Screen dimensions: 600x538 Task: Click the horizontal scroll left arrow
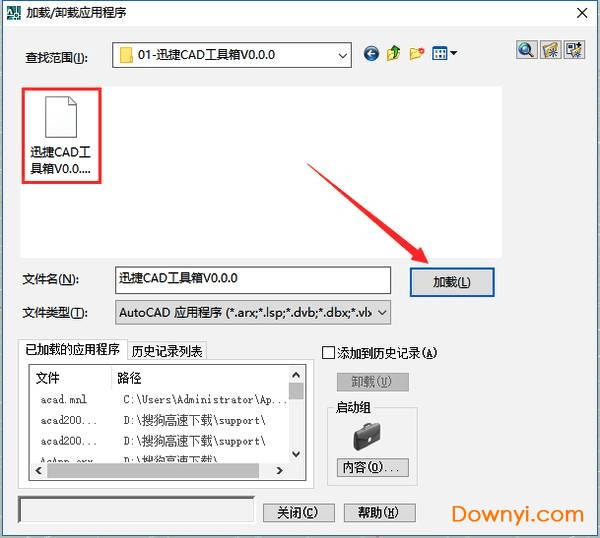[39, 470]
